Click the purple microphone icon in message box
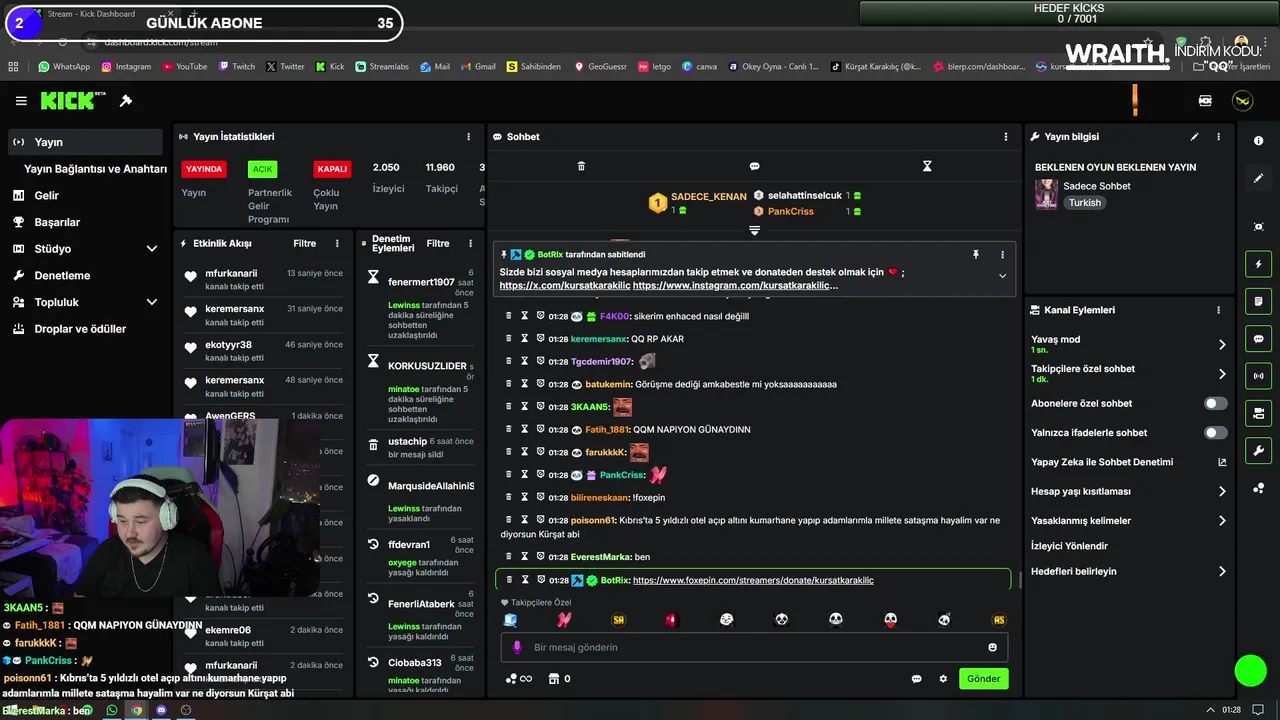The height and width of the screenshot is (720, 1280). 517,647
